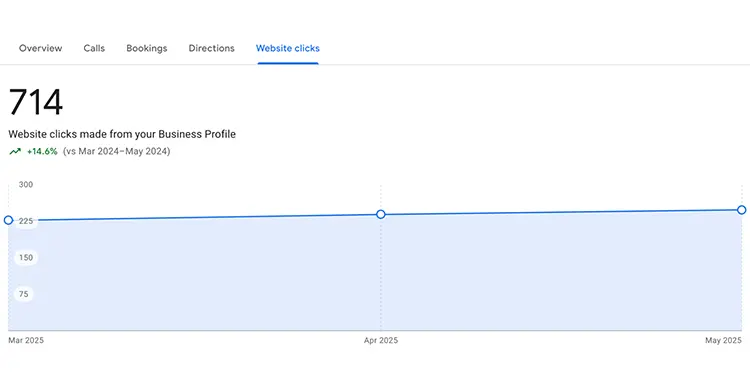Go to the Directions tab
The height and width of the screenshot is (375, 750).
point(211,48)
